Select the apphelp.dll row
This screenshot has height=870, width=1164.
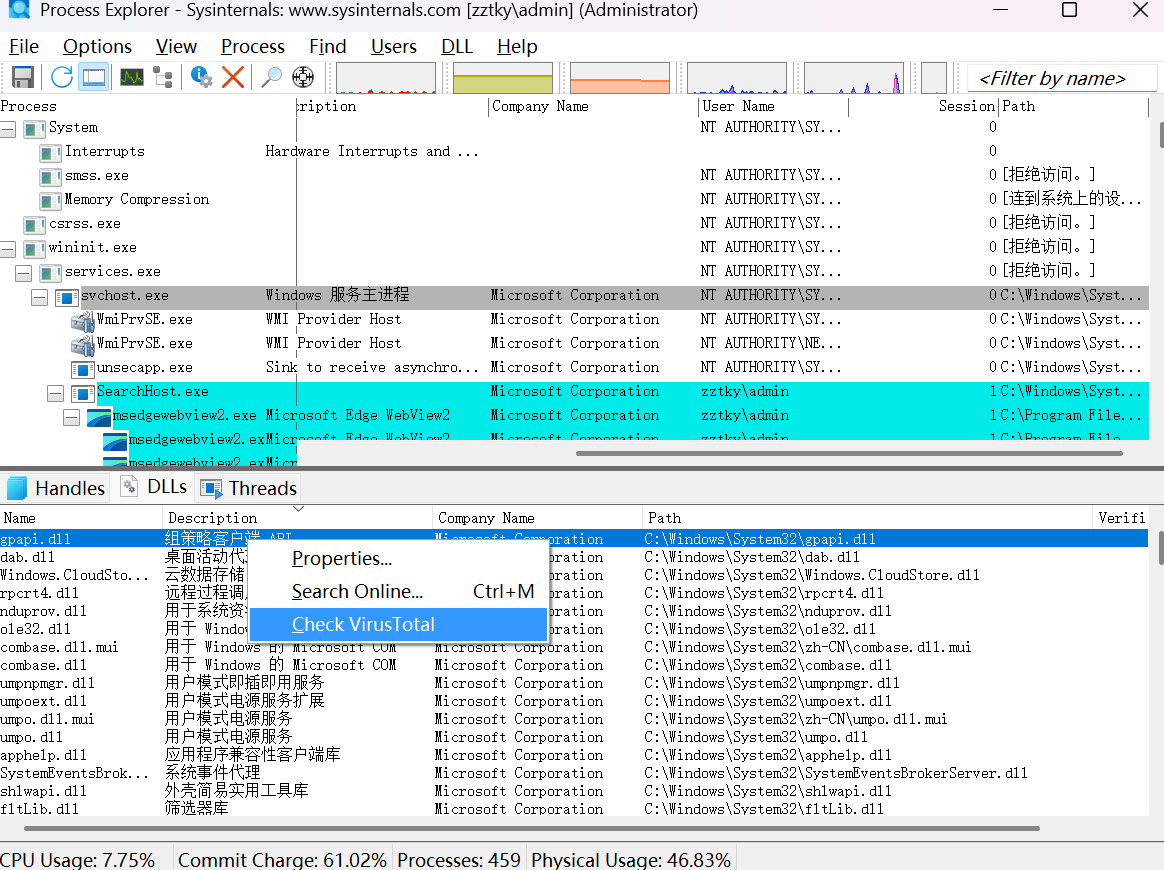pos(574,755)
